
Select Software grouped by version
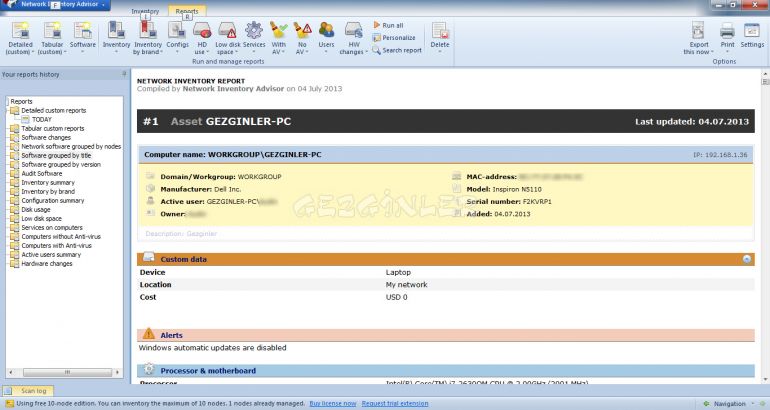click(x=61, y=164)
